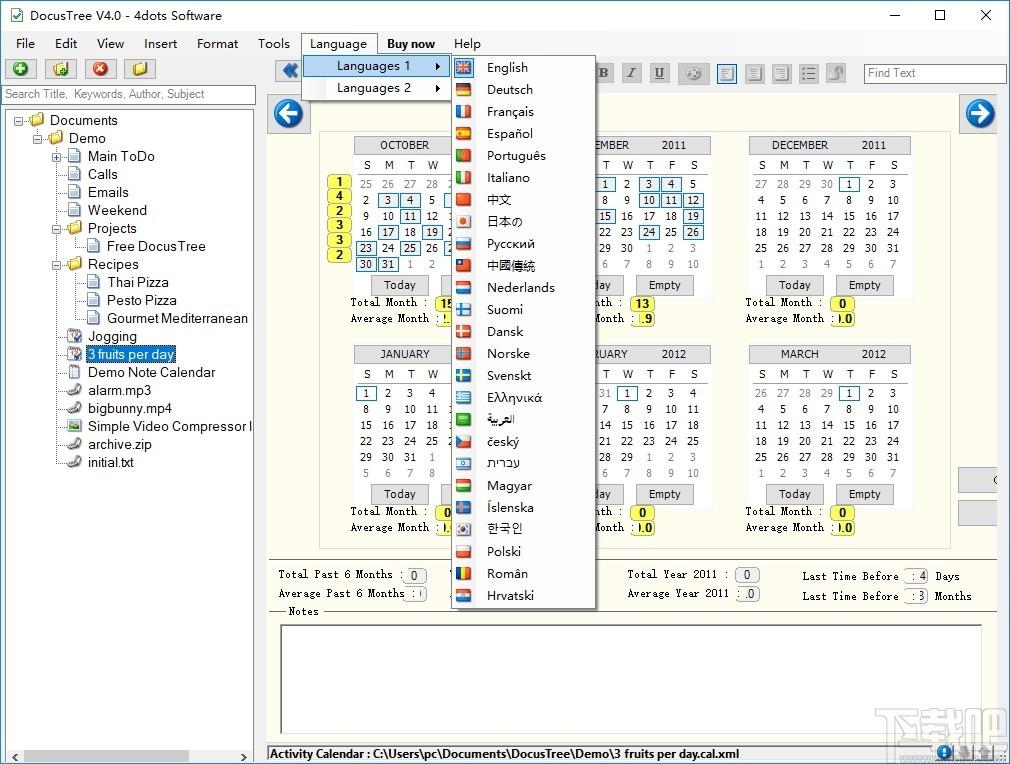Click the document search field
The image size is (1010, 764).
(x=129, y=94)
